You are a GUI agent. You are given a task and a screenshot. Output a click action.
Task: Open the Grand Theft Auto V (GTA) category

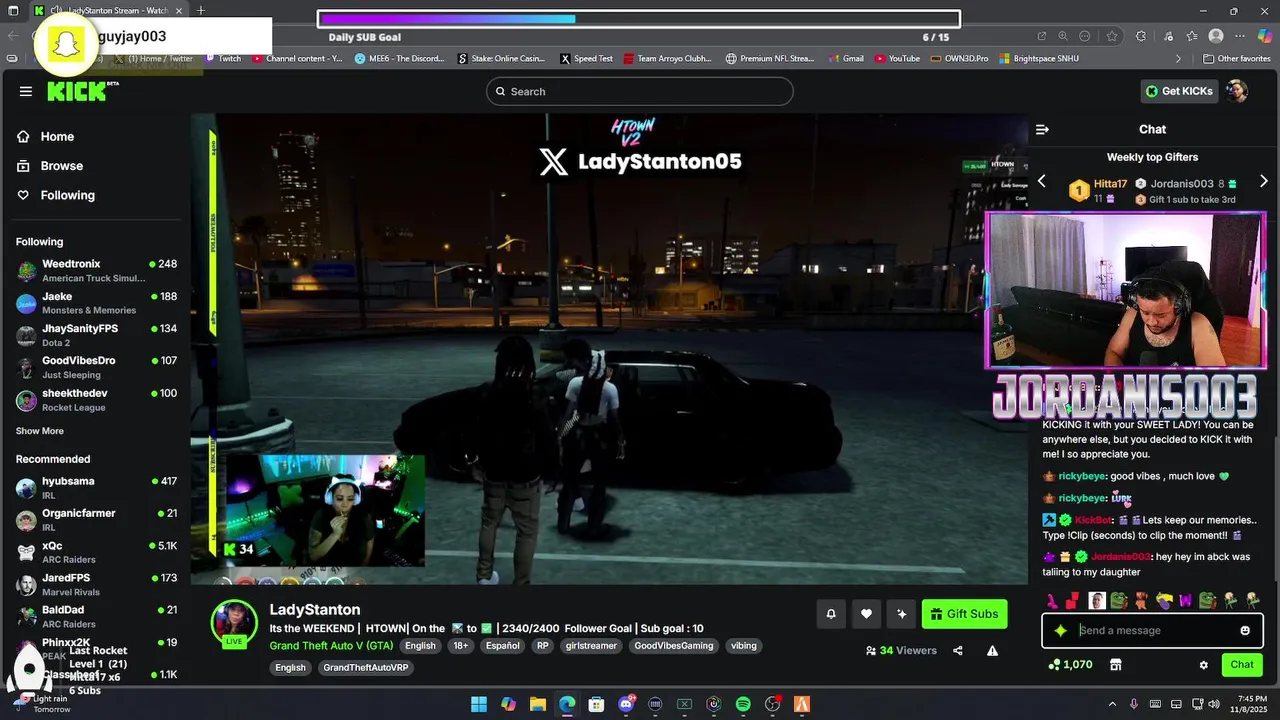(x=331, y=646)
